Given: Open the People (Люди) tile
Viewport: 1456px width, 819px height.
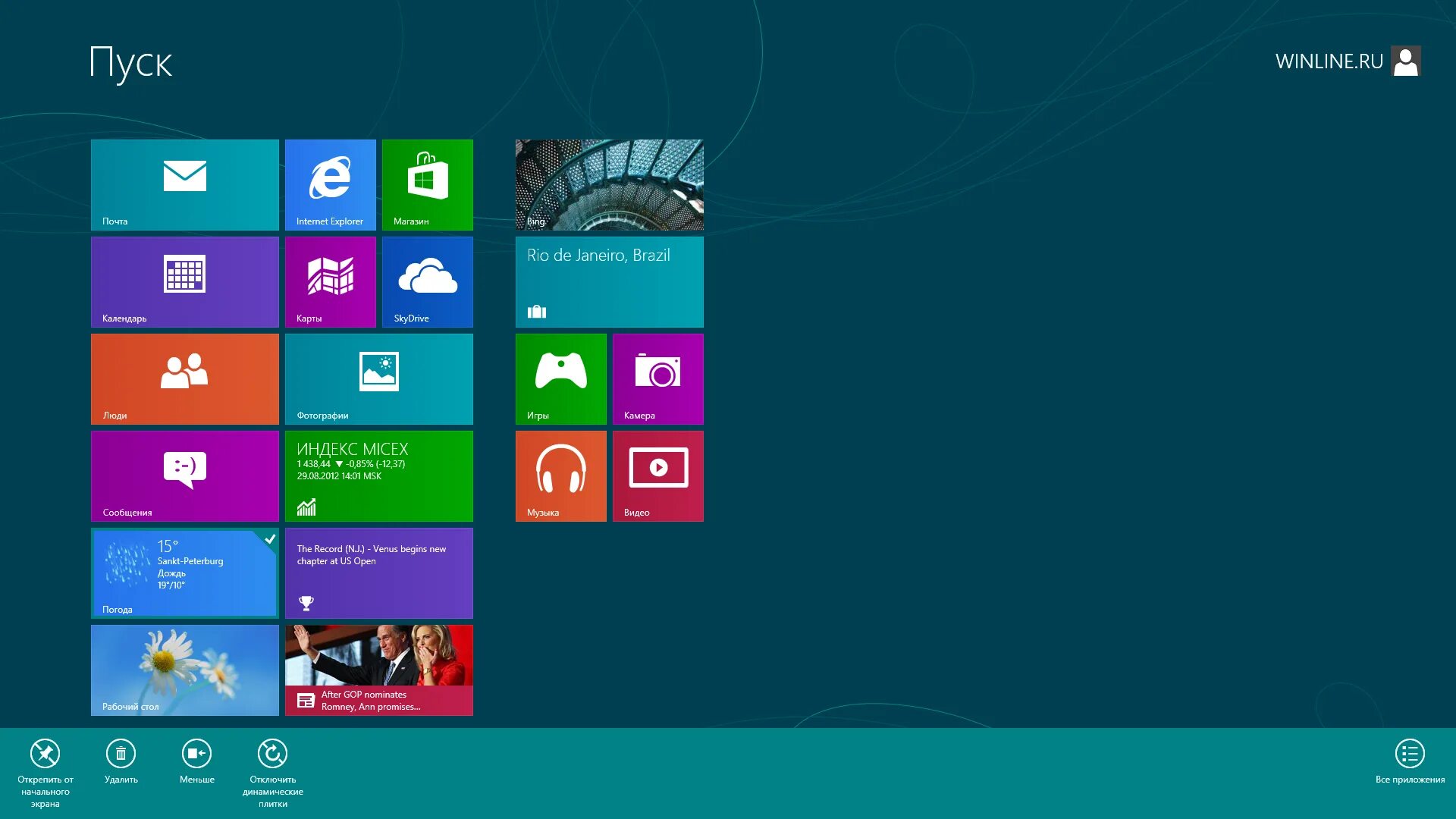Looking at the screenshot, I should (184, 378).
